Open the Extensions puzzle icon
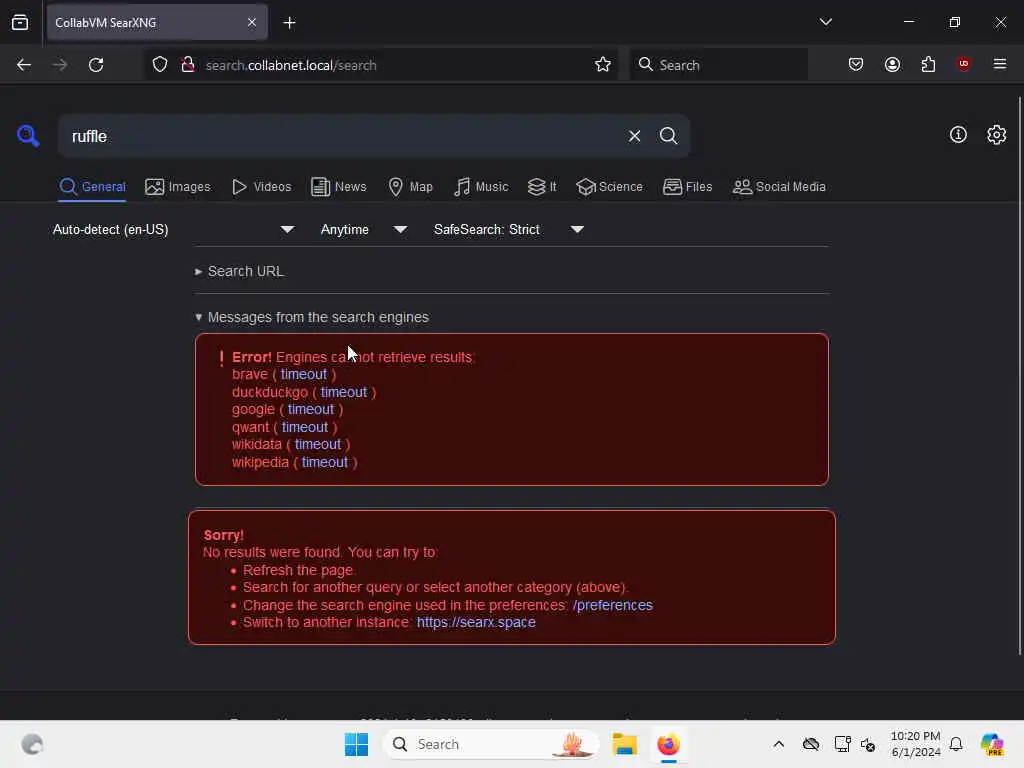This screenshot has width=1024, height=768. (x=928, y=65)
